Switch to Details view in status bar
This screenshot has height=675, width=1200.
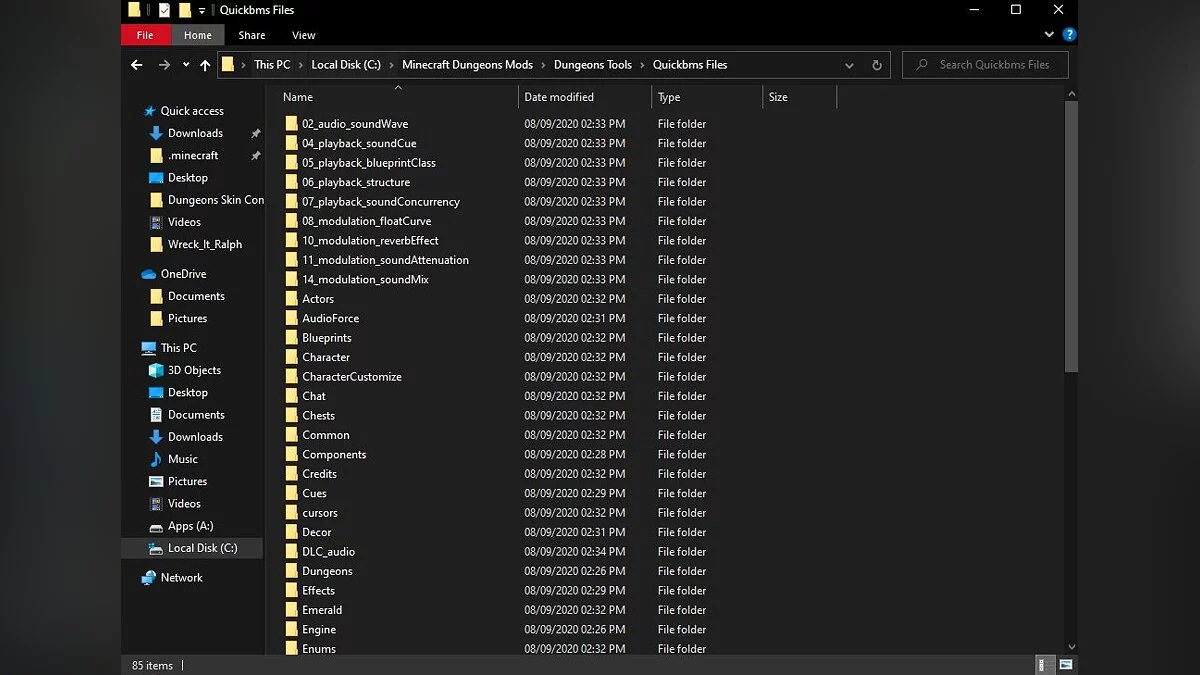pos(1045,663)
